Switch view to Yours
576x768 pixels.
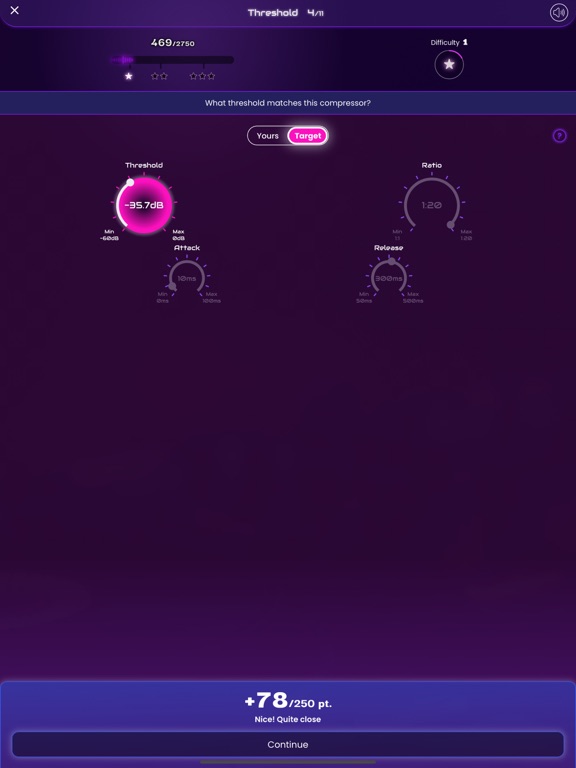[267, 136]
